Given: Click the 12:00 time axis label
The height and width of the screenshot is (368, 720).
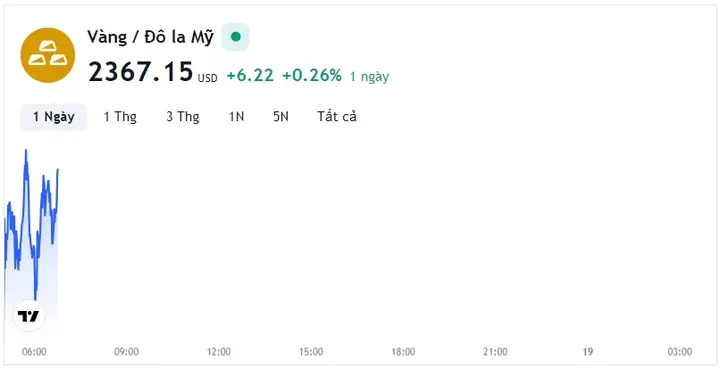Looking at the screenshot, I should 219,352.
